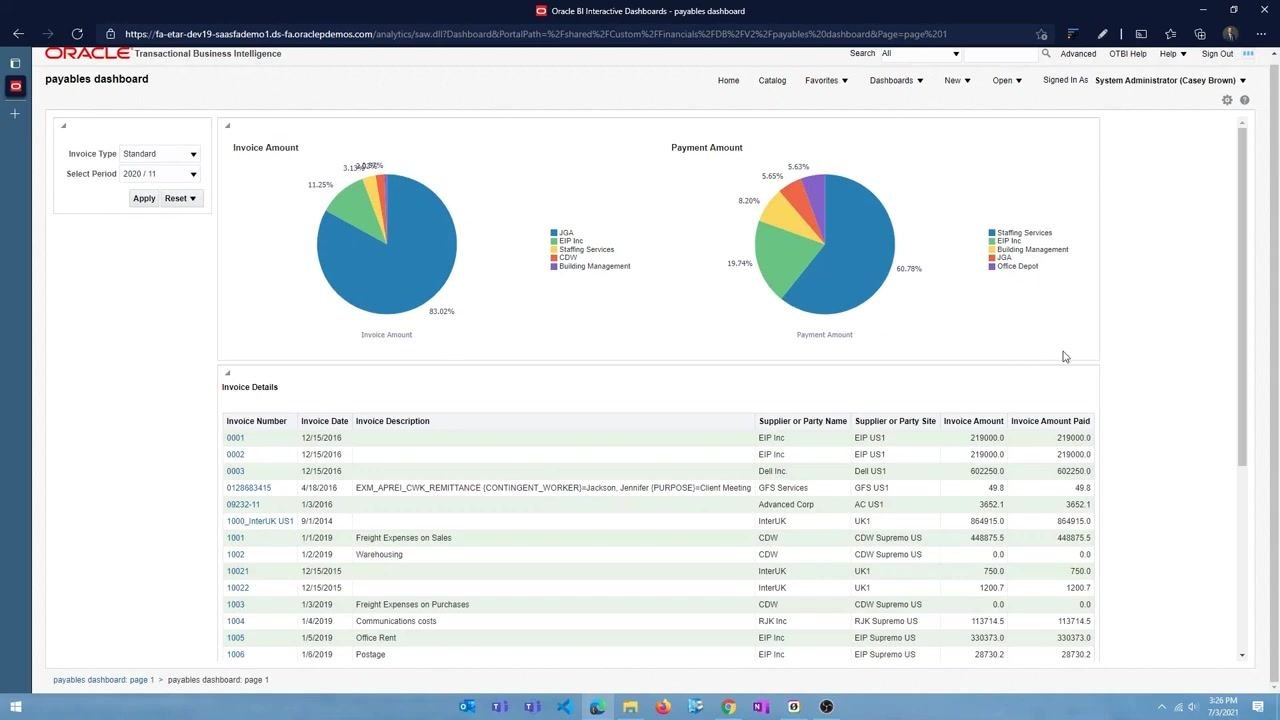Image resolution: width=1280 pixels, height=720 pixels.
Task: Add a new tab with the plus icon
Action: [15, 114]
